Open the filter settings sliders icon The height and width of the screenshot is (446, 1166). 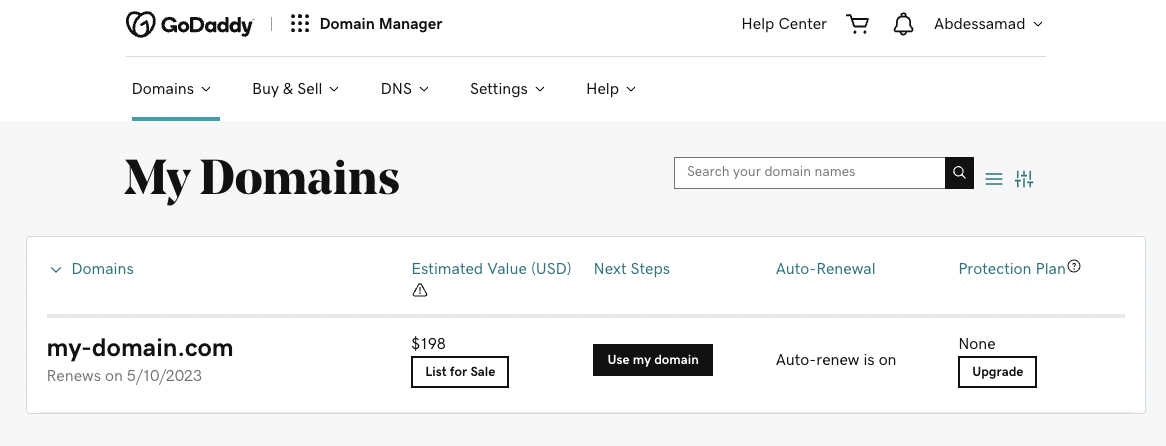coord(1024,179)
